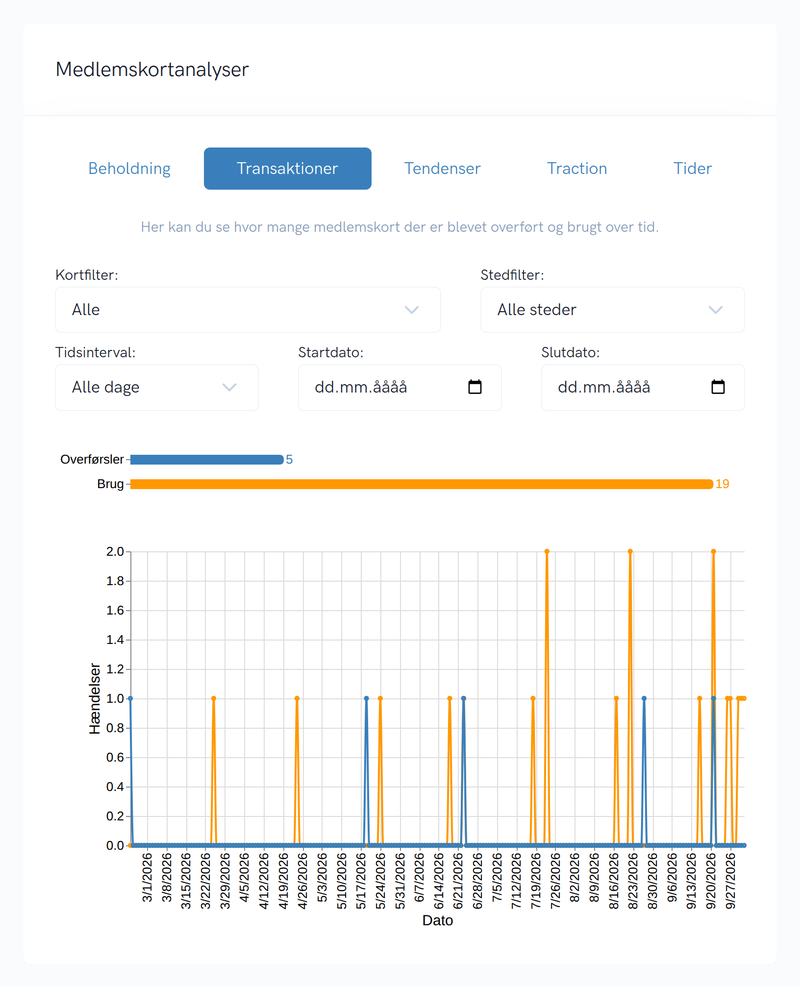Click the Medlemskortanalyser heading

pos(152,69)
